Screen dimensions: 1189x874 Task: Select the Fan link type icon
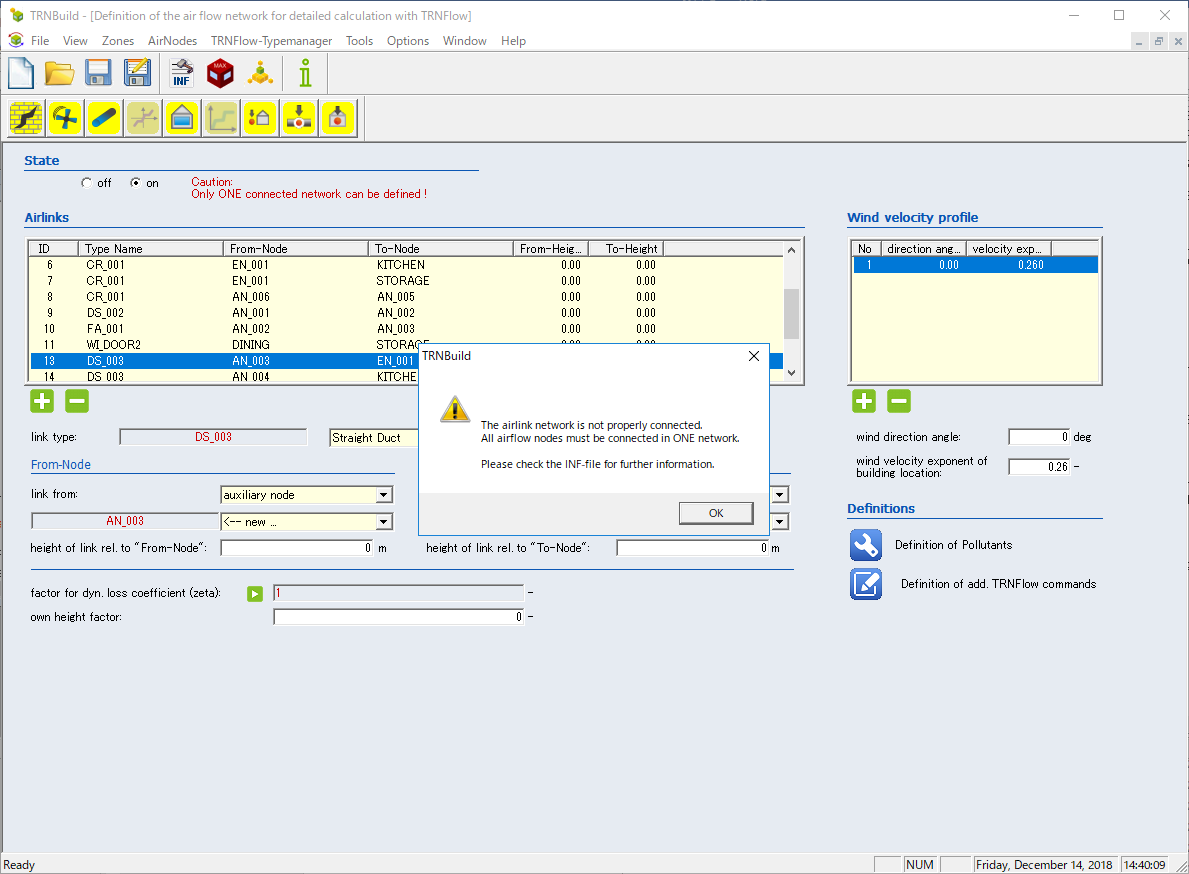pos(66,118)
